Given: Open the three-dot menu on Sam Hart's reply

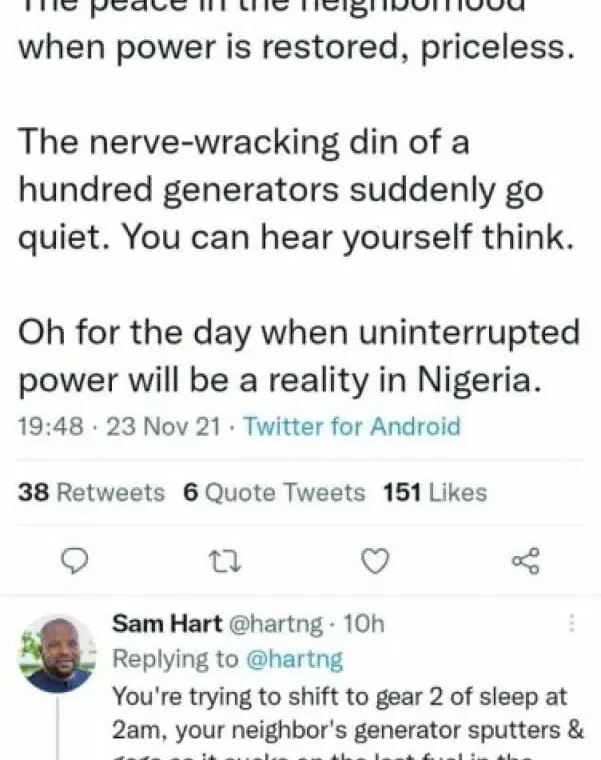Looking at the screenshot, I should coord(571,624).
